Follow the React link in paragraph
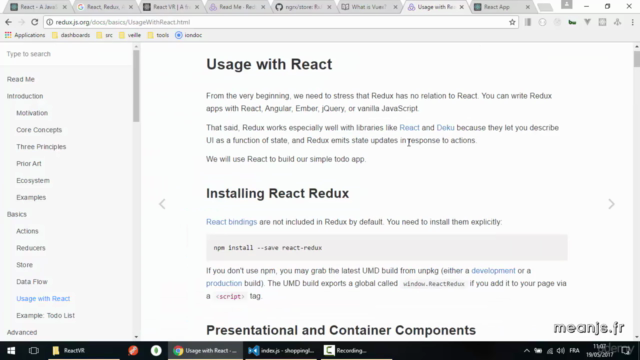The width and height of the screenshot is (640, 360). 409,128
